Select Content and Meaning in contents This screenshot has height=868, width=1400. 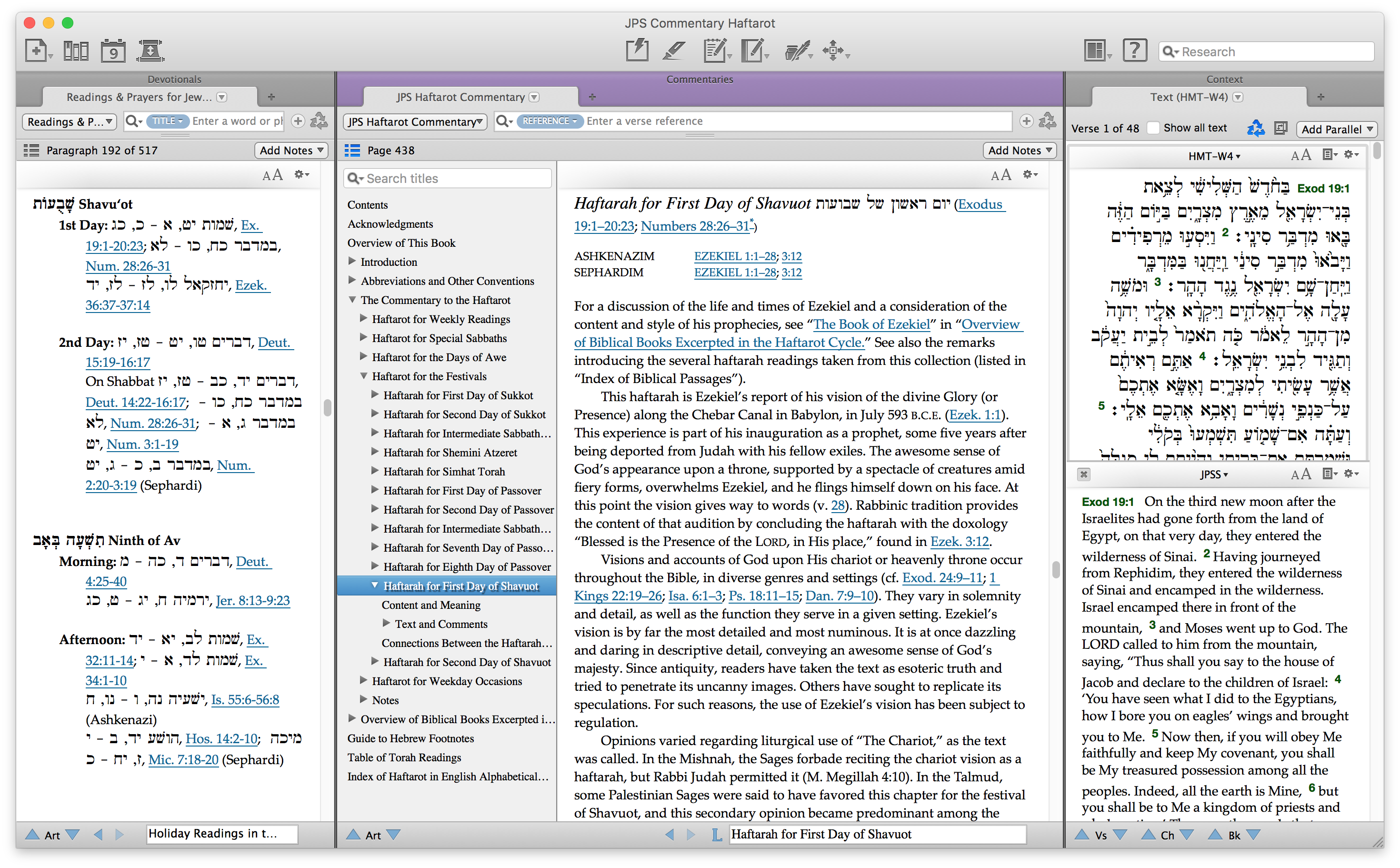coord(431,605)
